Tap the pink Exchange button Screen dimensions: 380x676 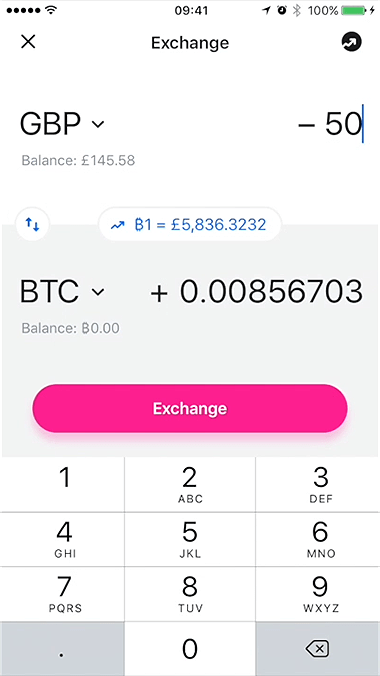pos(190,408)
